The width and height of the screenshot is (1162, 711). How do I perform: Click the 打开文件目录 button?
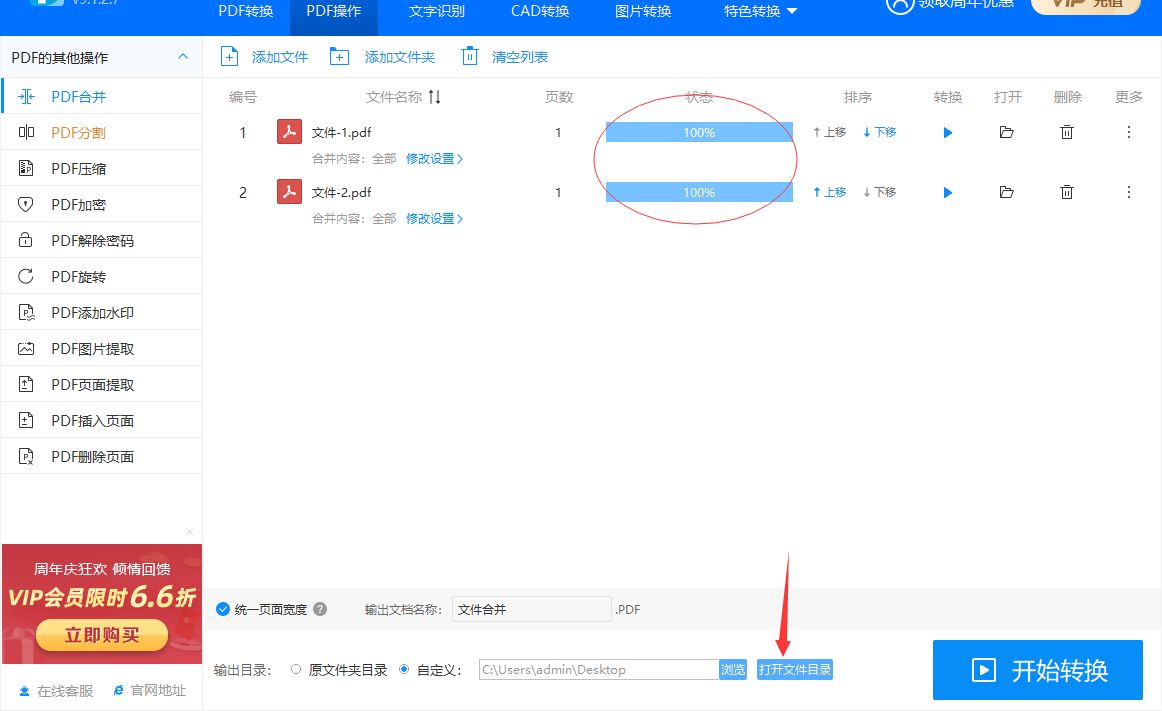[x=795, y=669]
